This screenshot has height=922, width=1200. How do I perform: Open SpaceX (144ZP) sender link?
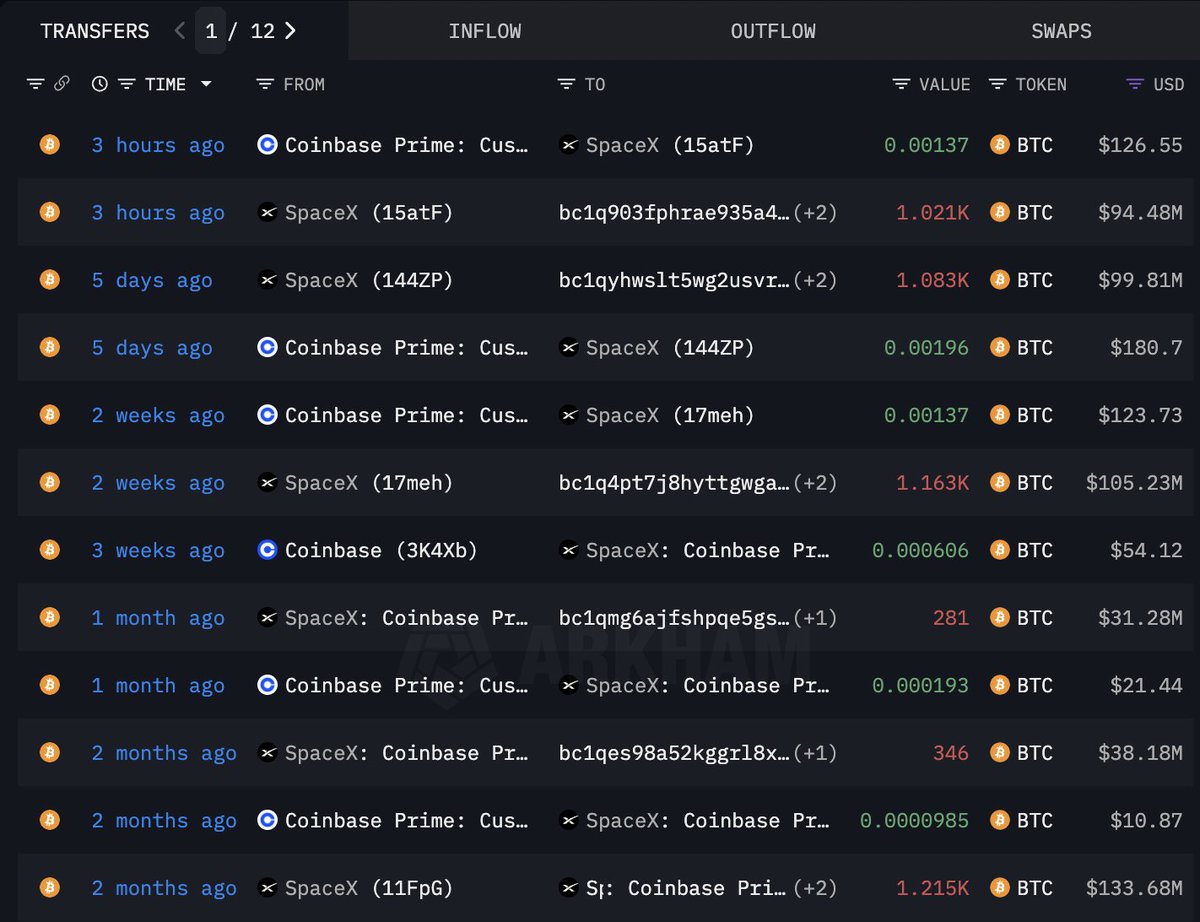[369, 280]
